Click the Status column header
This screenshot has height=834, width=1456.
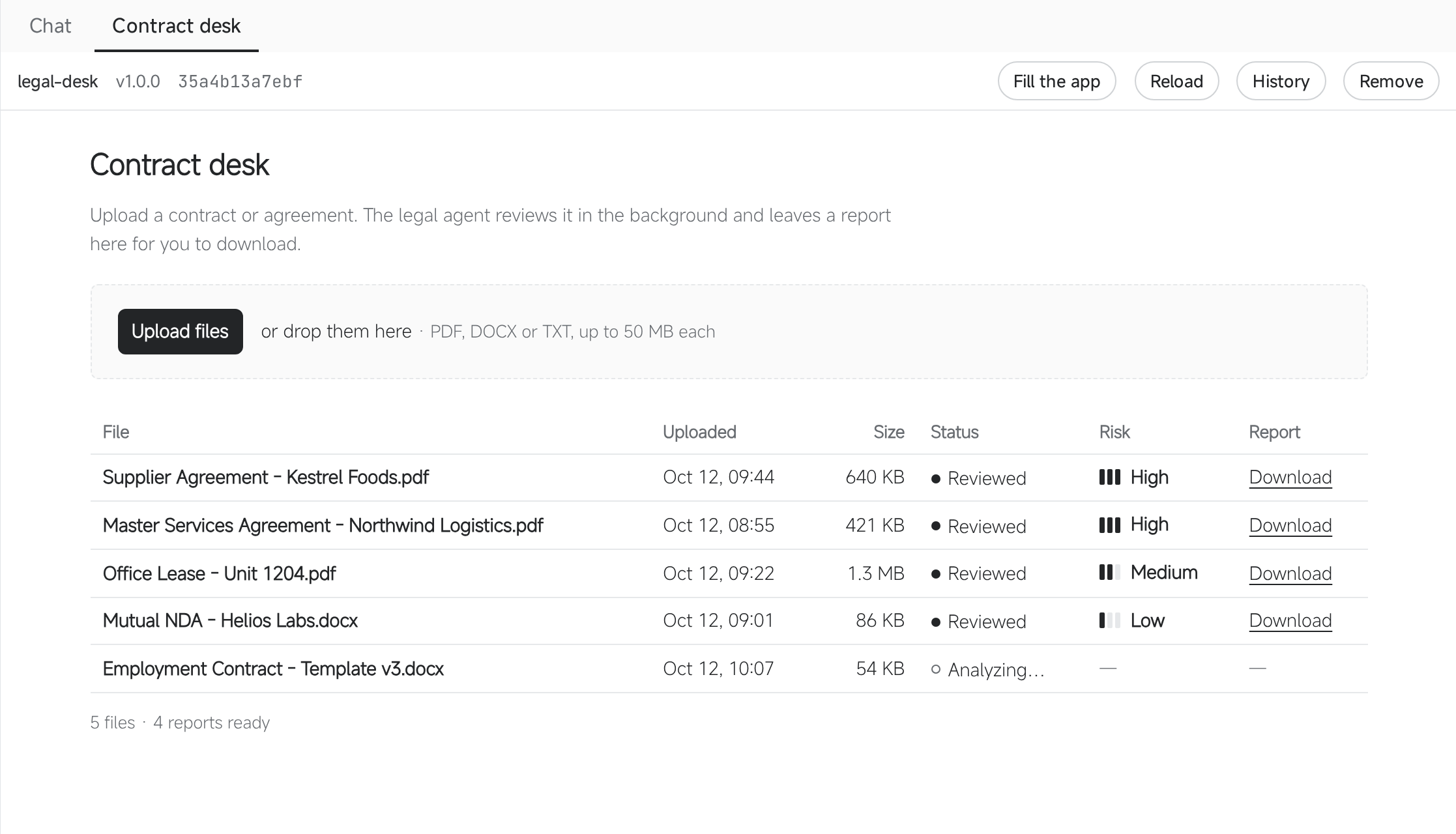pyautogui.click(x=954, y=432)
